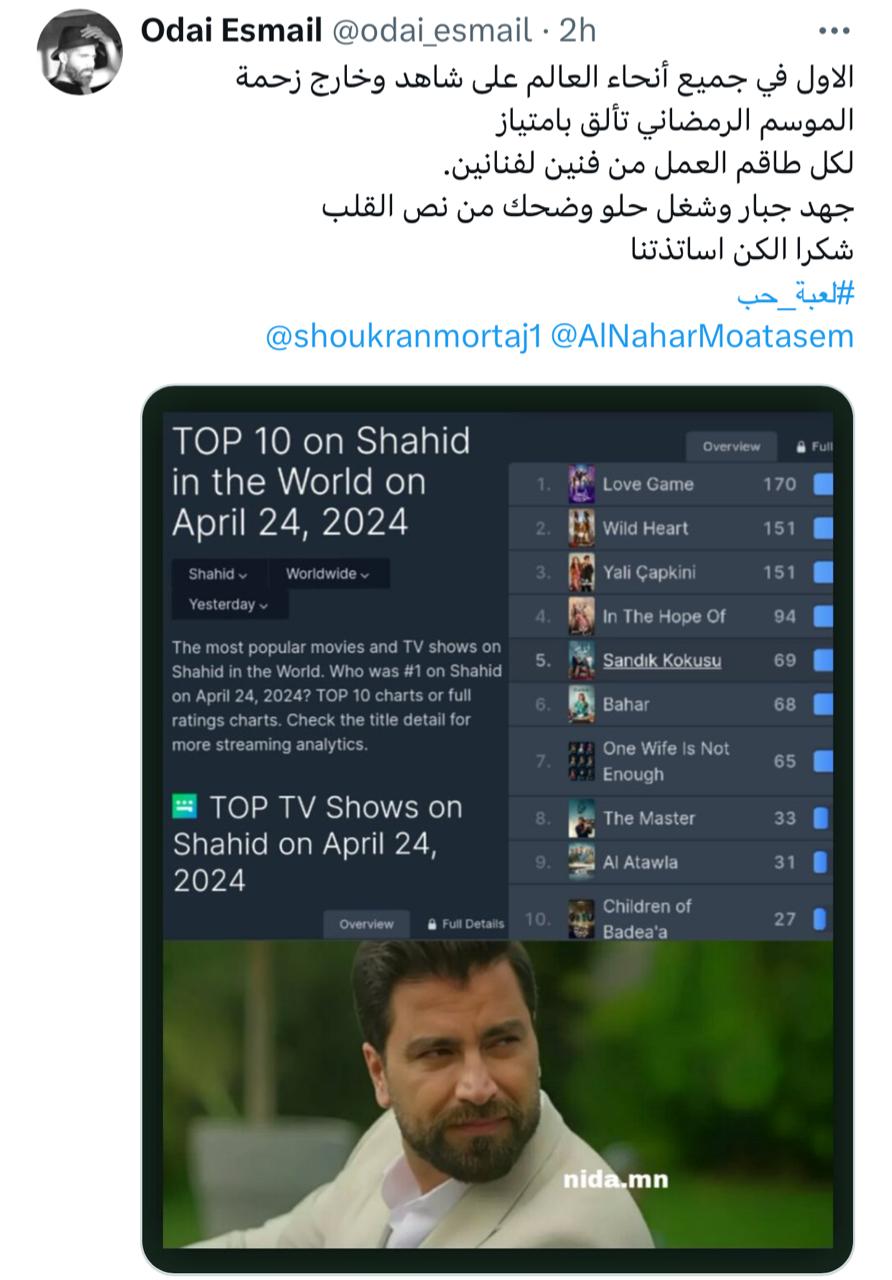Click The Master poster icon
This screenshot has width=892, height=1280.
[x=581, y=819]
